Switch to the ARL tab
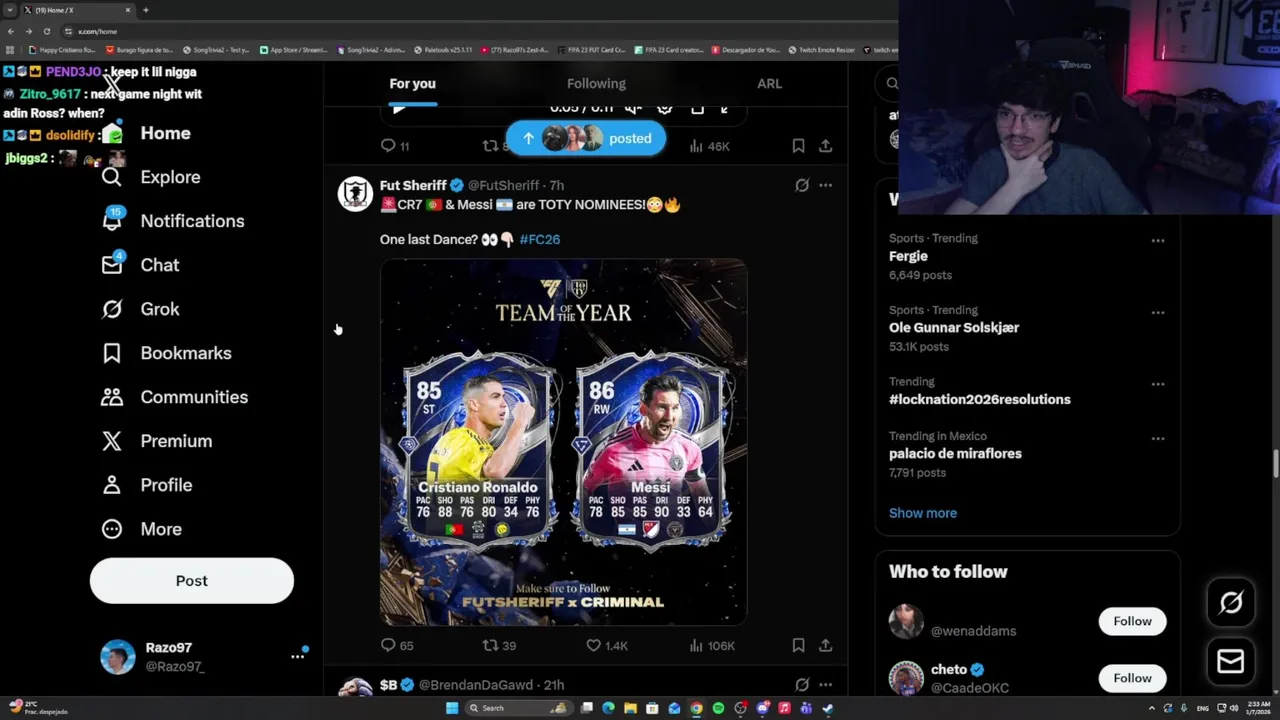Image resolution: width=1280 pixels, height=720 pixels. (769, 84)
